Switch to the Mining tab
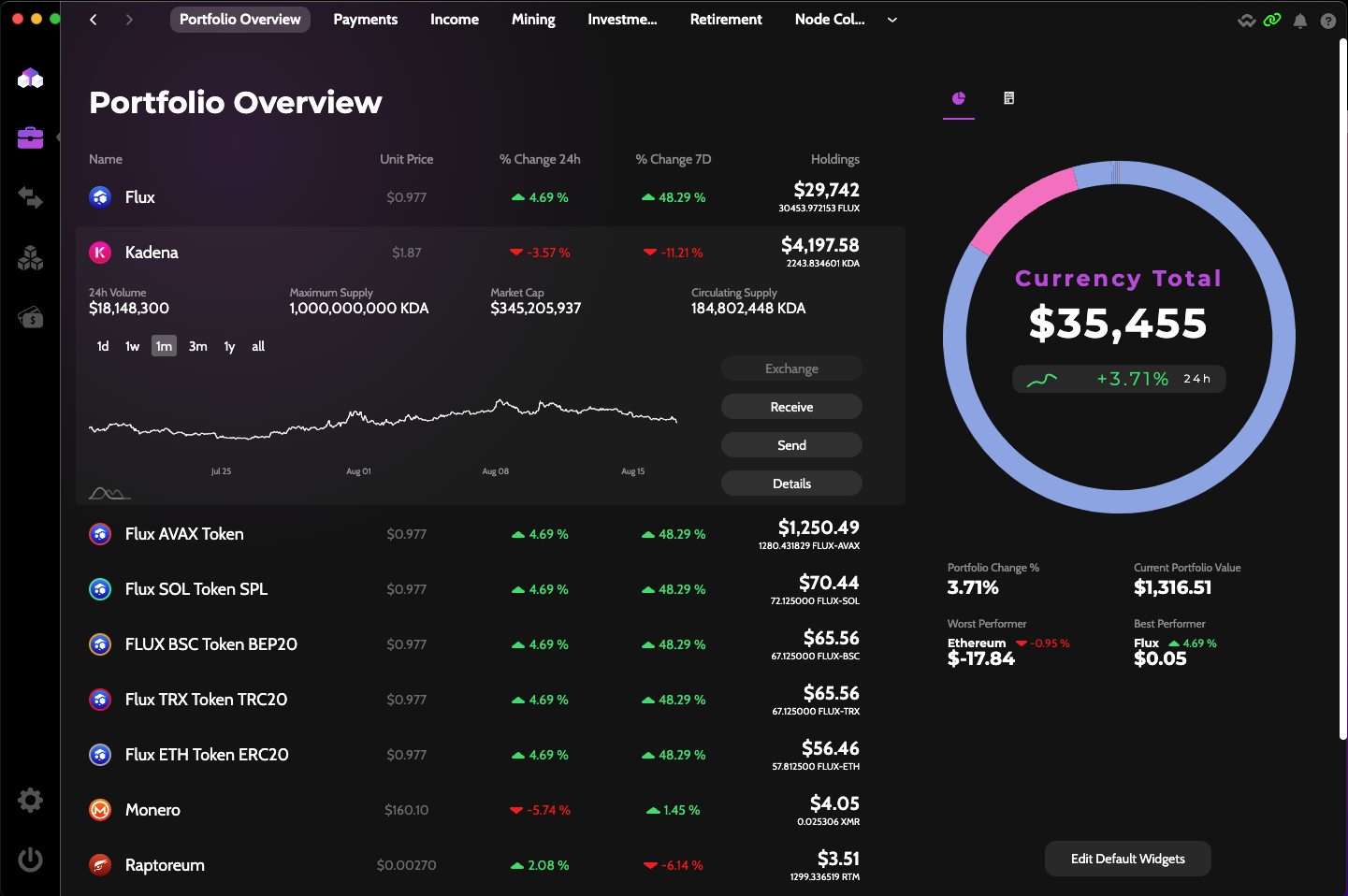1348x896 pixels. point(533,20)
